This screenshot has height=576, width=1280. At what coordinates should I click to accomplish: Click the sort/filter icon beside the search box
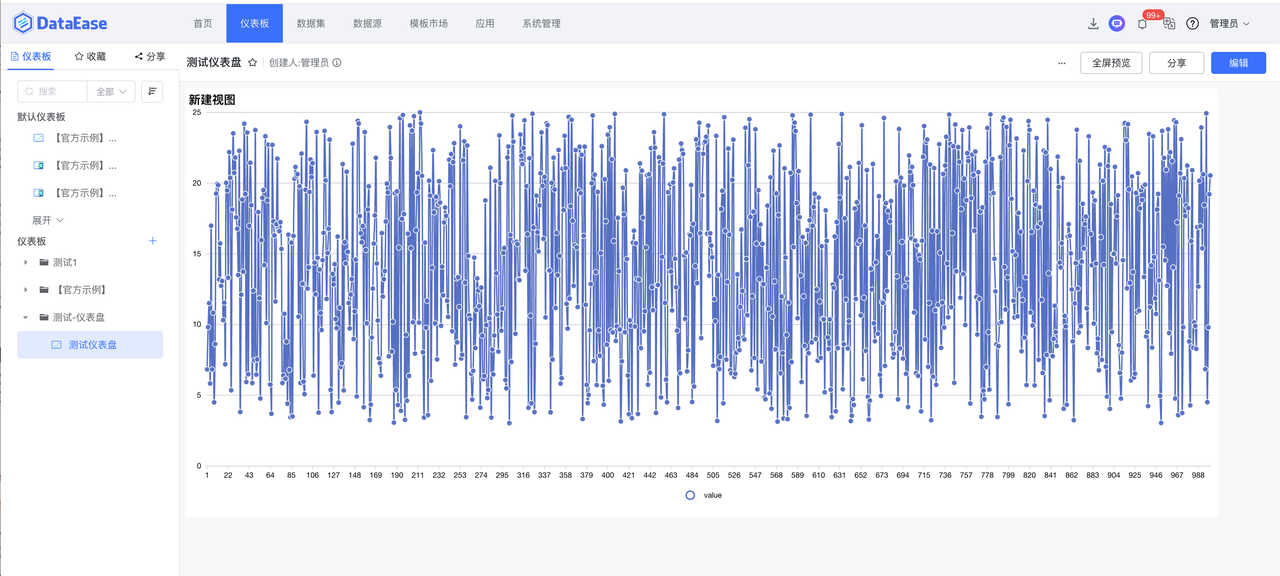click(x=151, y=91)
